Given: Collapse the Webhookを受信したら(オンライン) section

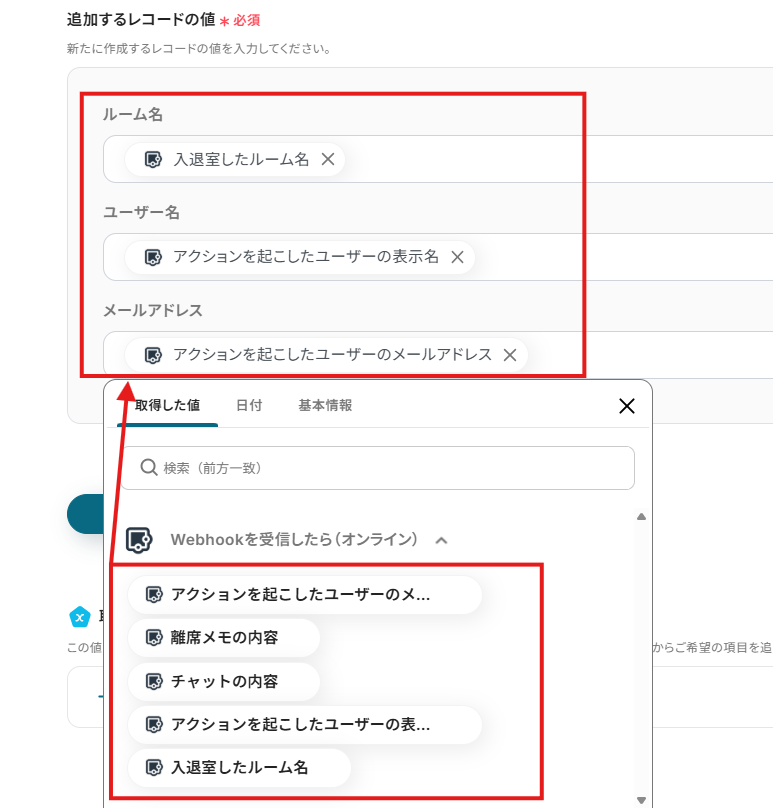Looking at the screenshot, I should [x=441, y=541].
